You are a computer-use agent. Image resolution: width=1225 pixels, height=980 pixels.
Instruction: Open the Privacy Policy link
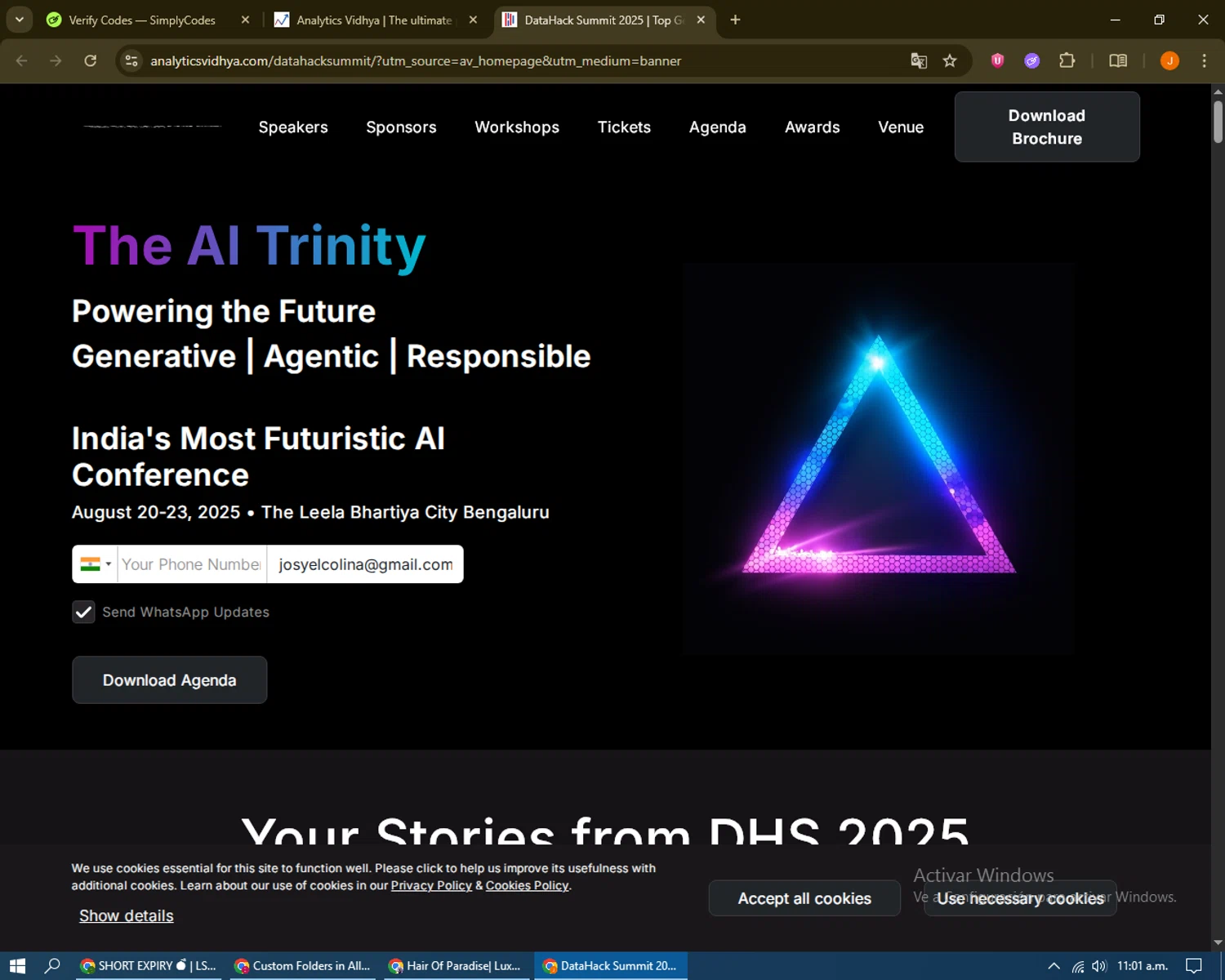tap(431, 886)
